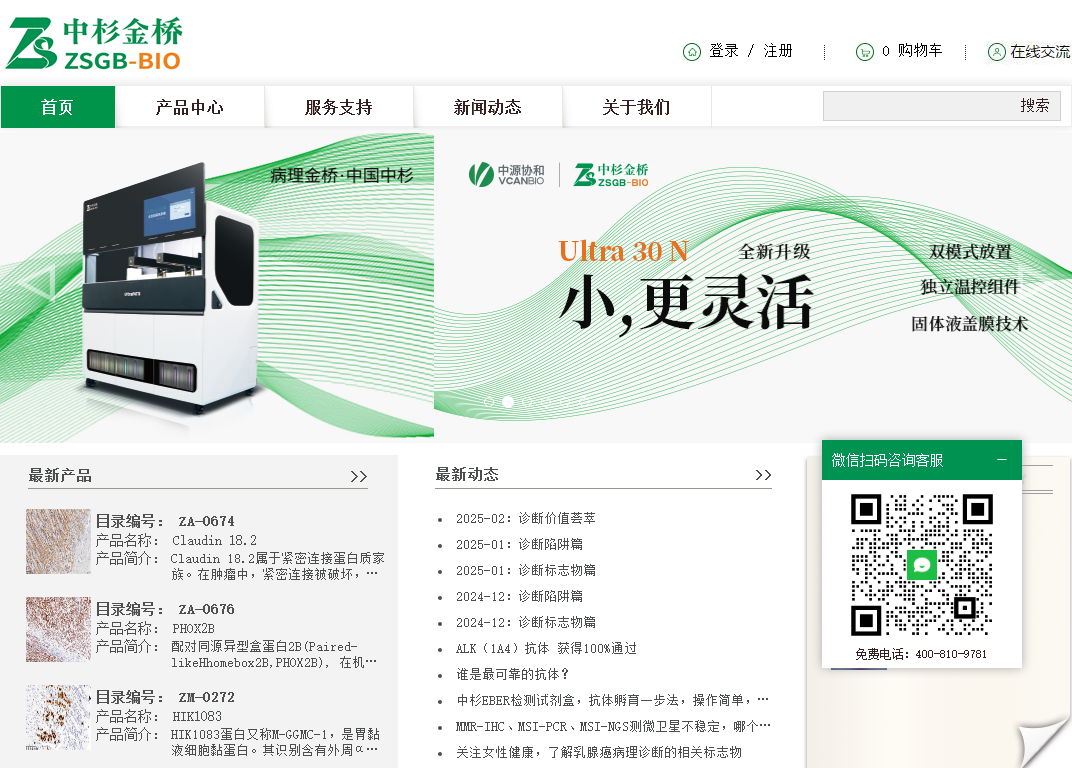Open news 2024-12: 诊断标志物篇
Screen dimensions: 1072x768
coord(526,622)
